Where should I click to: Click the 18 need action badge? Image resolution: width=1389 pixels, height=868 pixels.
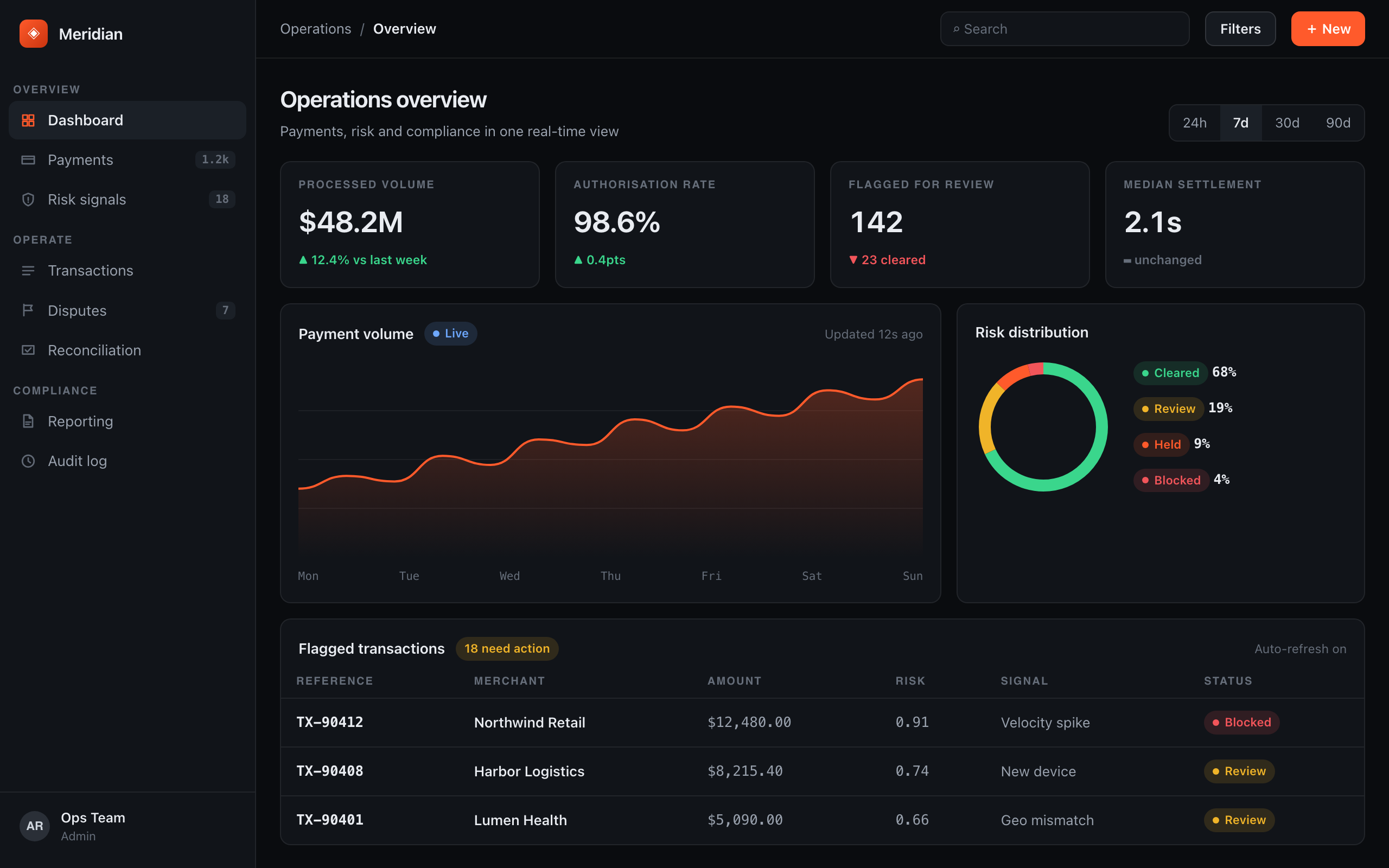pyautogui.click(x=507, y=649)
